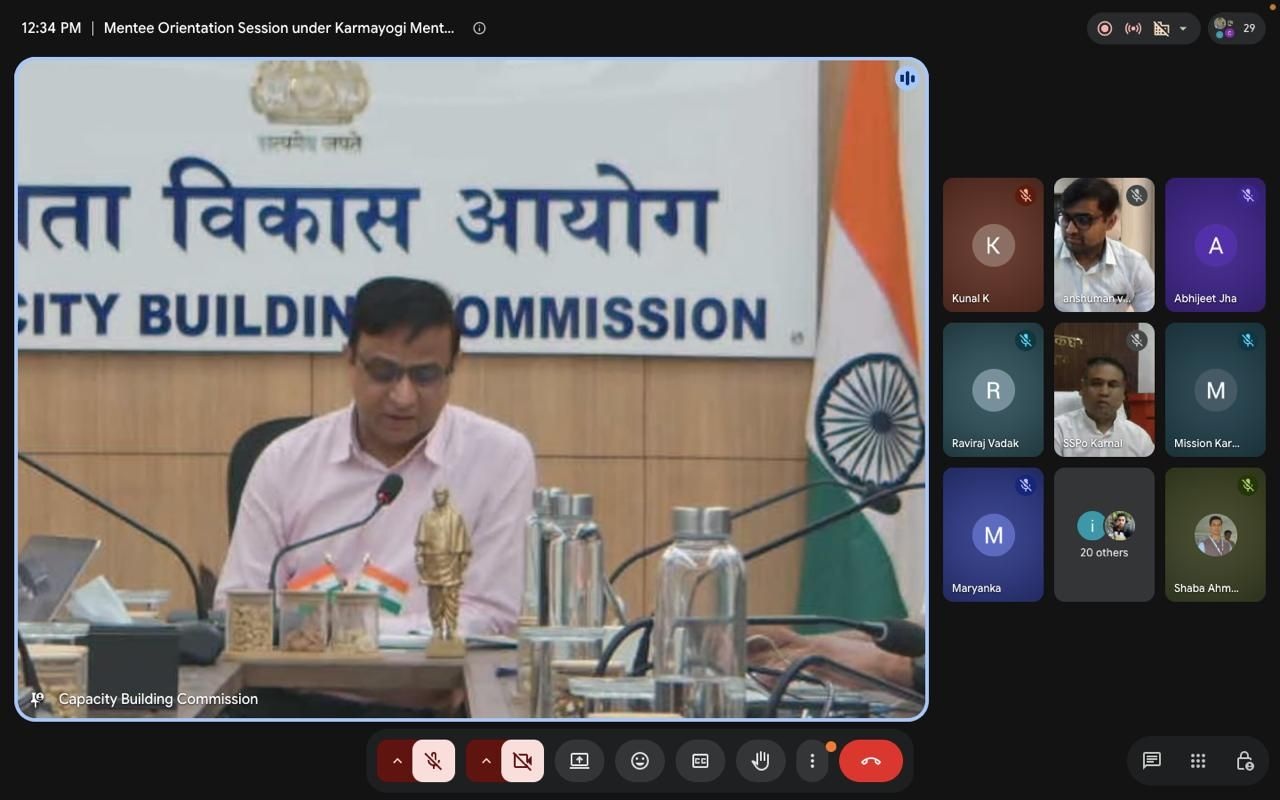
Task: Select Kunal K participant tile
Action: [993, 245]
